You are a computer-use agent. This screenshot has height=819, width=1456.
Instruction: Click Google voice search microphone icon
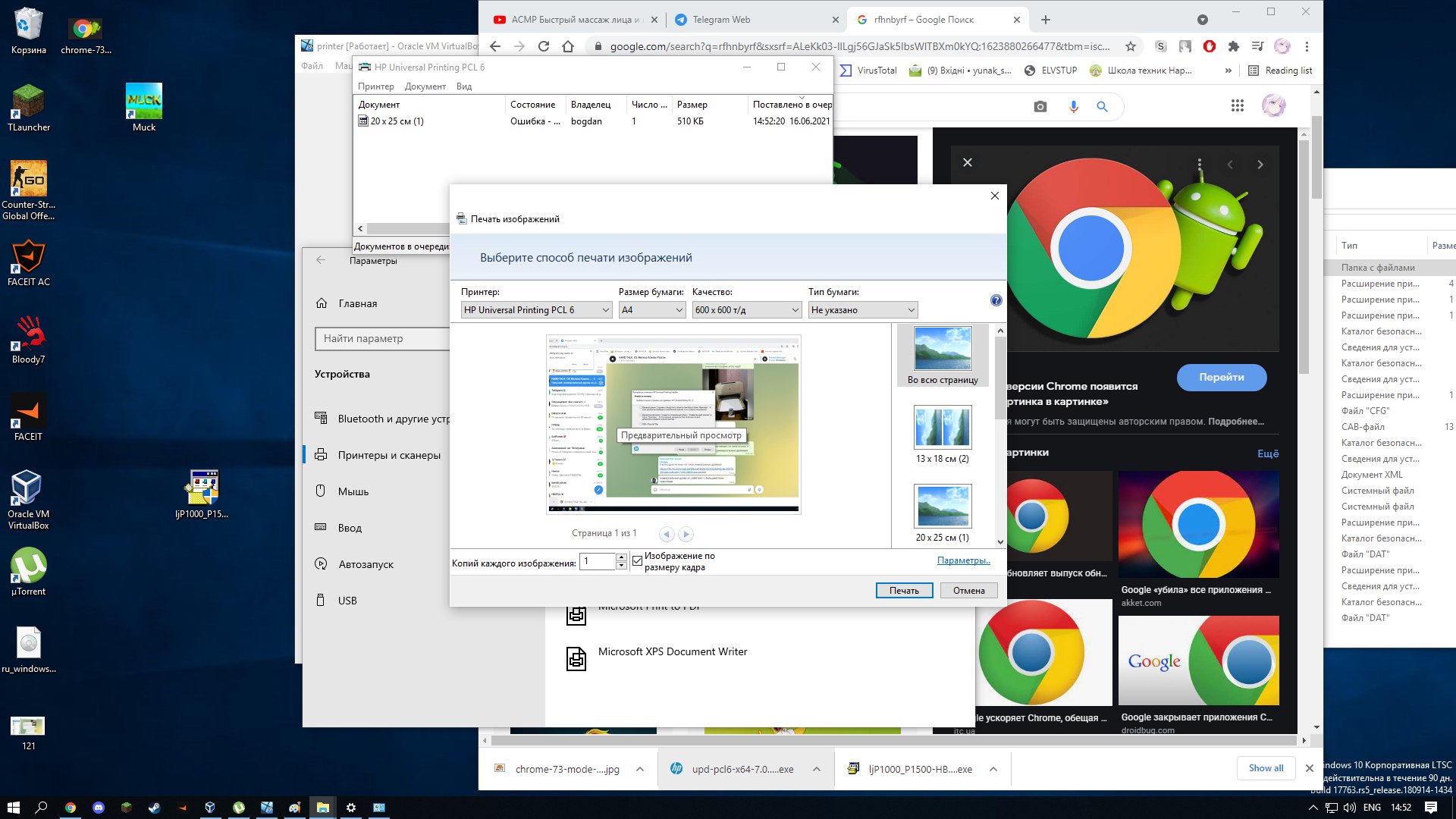(x=1073, y=107)
